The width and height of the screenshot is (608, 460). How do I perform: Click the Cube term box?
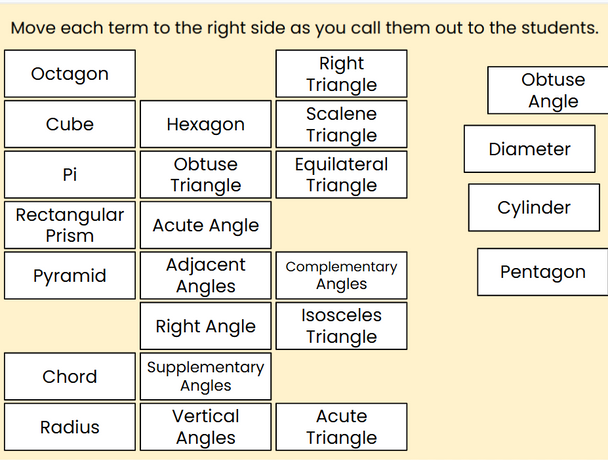pos(70,124)
